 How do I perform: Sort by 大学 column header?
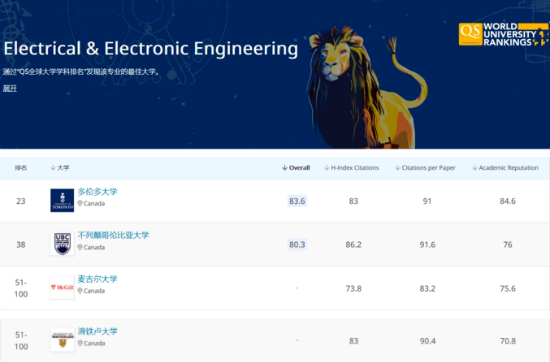point(60,168)
